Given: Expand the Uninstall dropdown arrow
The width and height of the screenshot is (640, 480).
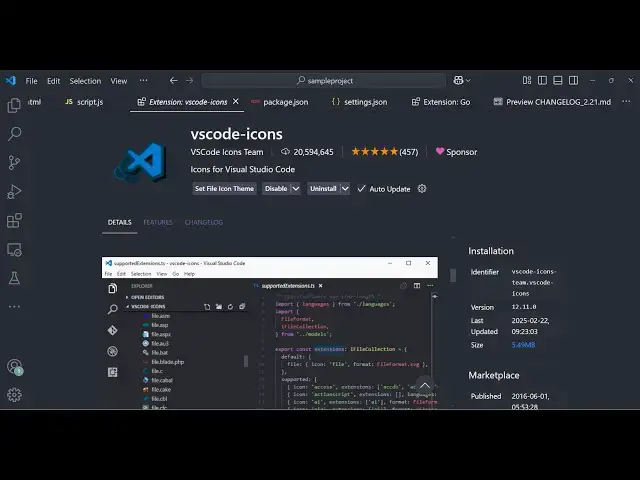Looking at the screenshot, I should (345, 189).
